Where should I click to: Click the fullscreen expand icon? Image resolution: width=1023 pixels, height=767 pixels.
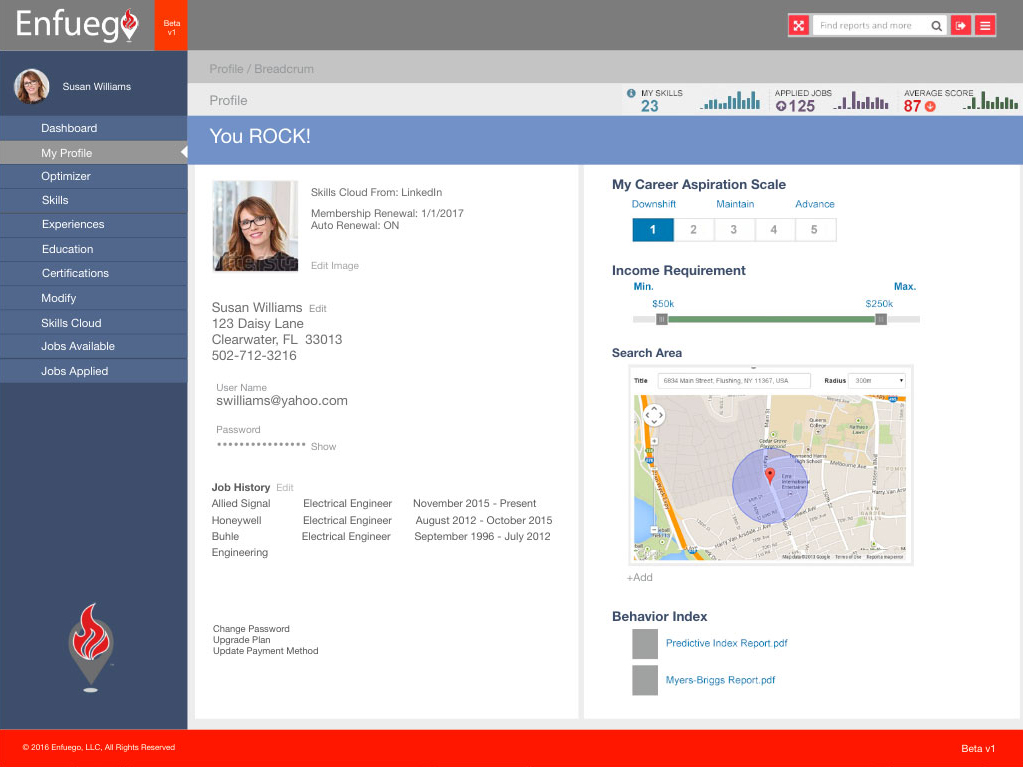tap(798, 26)
